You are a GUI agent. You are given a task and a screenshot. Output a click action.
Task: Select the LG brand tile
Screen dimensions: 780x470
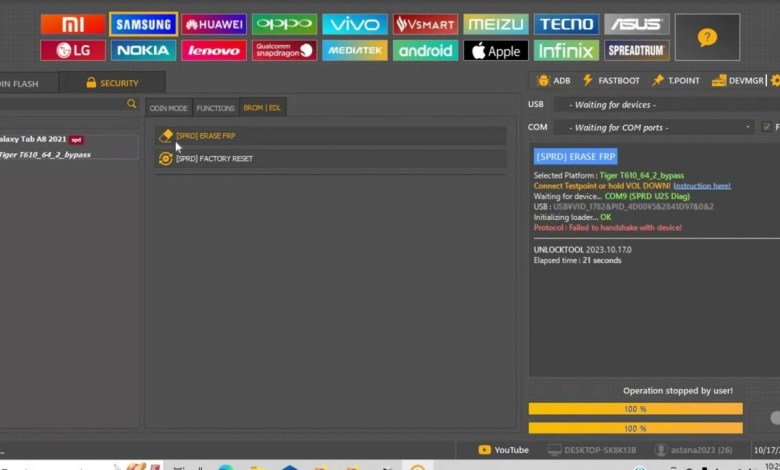pyautogui.click(x=73, y=50)
